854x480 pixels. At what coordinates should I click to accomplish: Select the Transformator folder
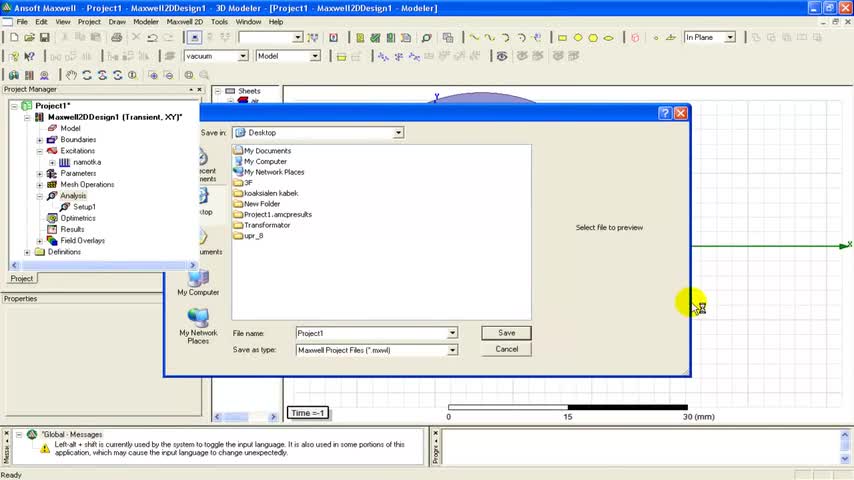pyautogui.click(x=267, y=225)
